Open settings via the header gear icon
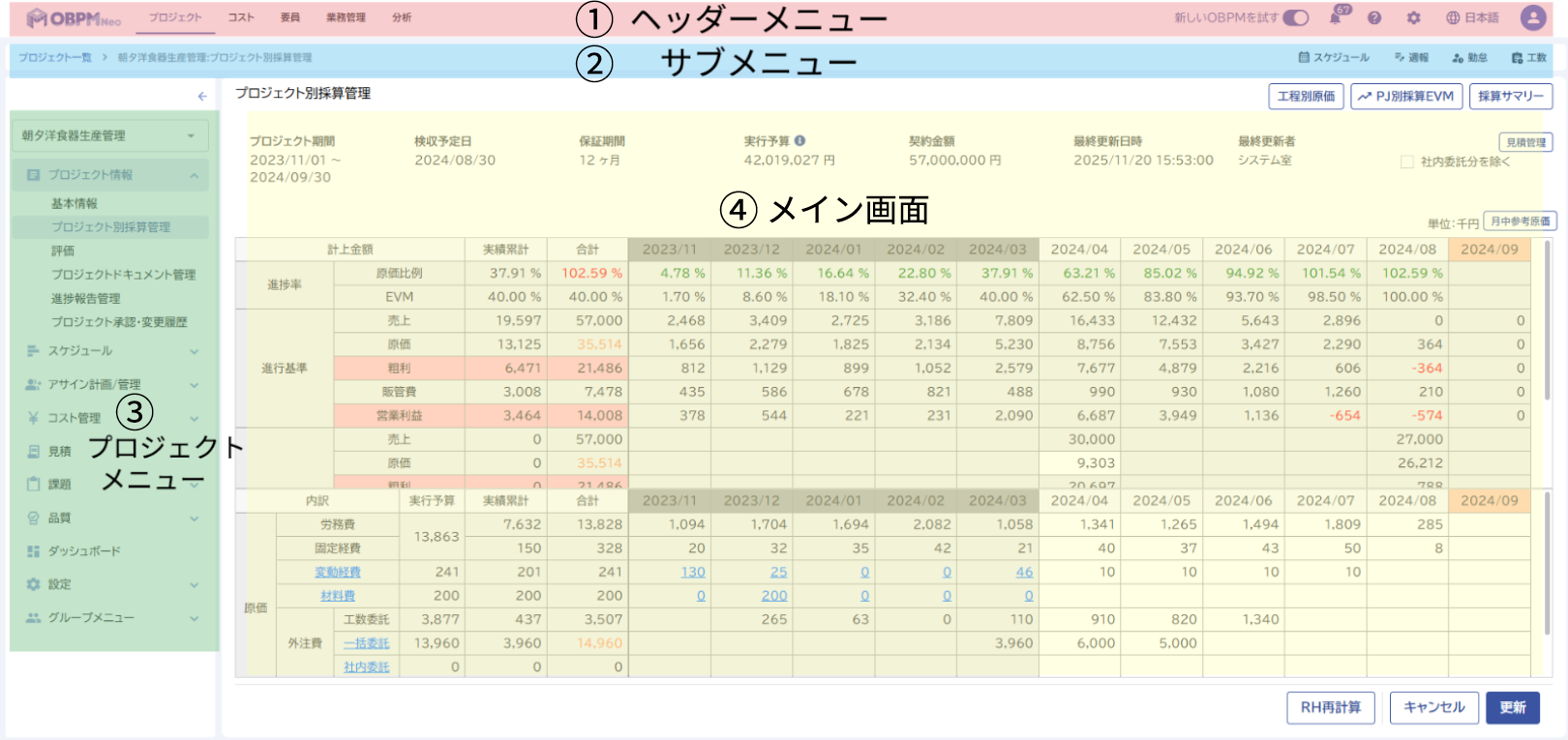Screen dimensions: 1568x740 (x=1414, y=17)
